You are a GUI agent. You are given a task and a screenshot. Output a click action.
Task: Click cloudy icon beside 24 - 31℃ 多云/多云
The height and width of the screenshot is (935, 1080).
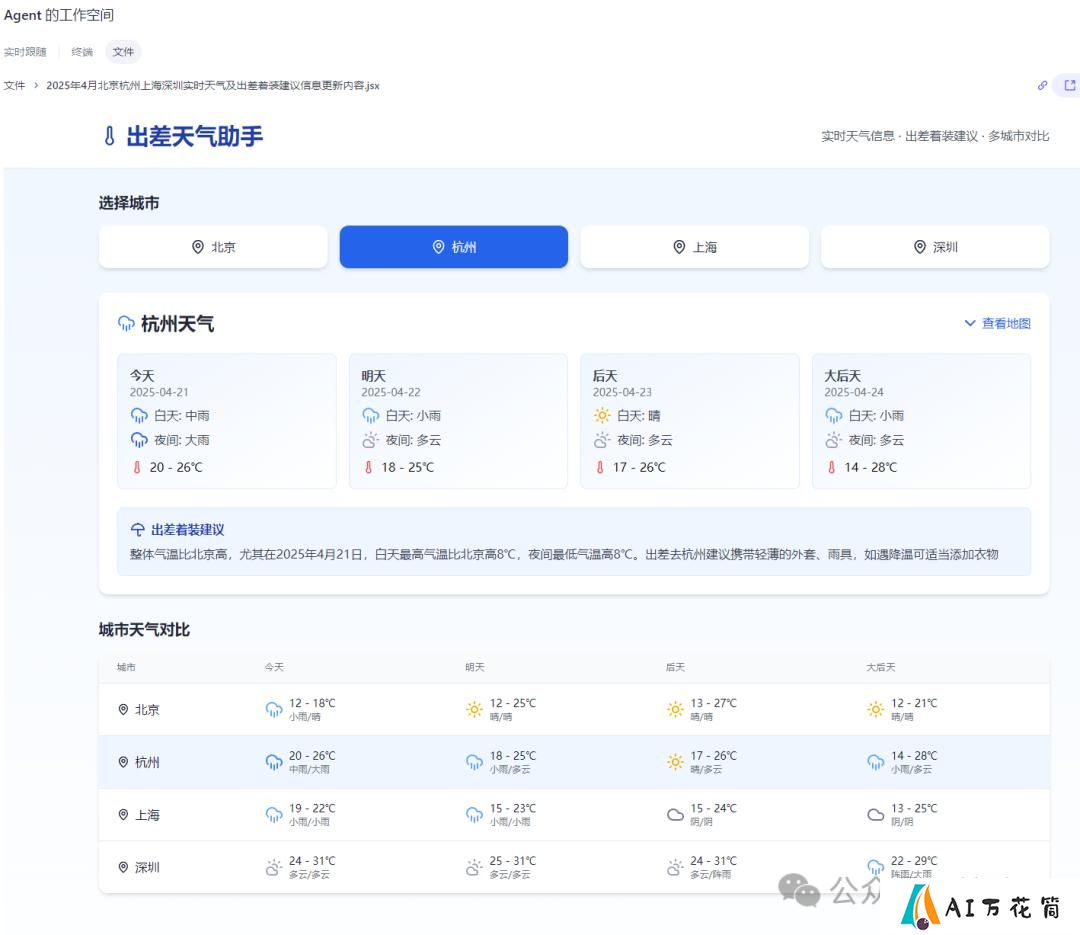(274, 867)
